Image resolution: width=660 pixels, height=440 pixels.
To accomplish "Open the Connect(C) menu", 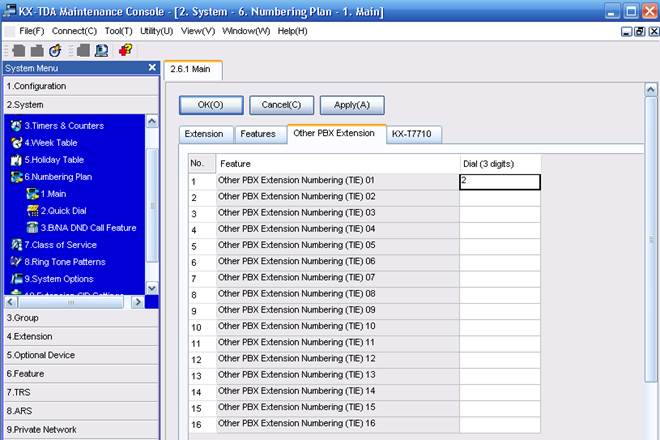I will (x=74, y=31).
